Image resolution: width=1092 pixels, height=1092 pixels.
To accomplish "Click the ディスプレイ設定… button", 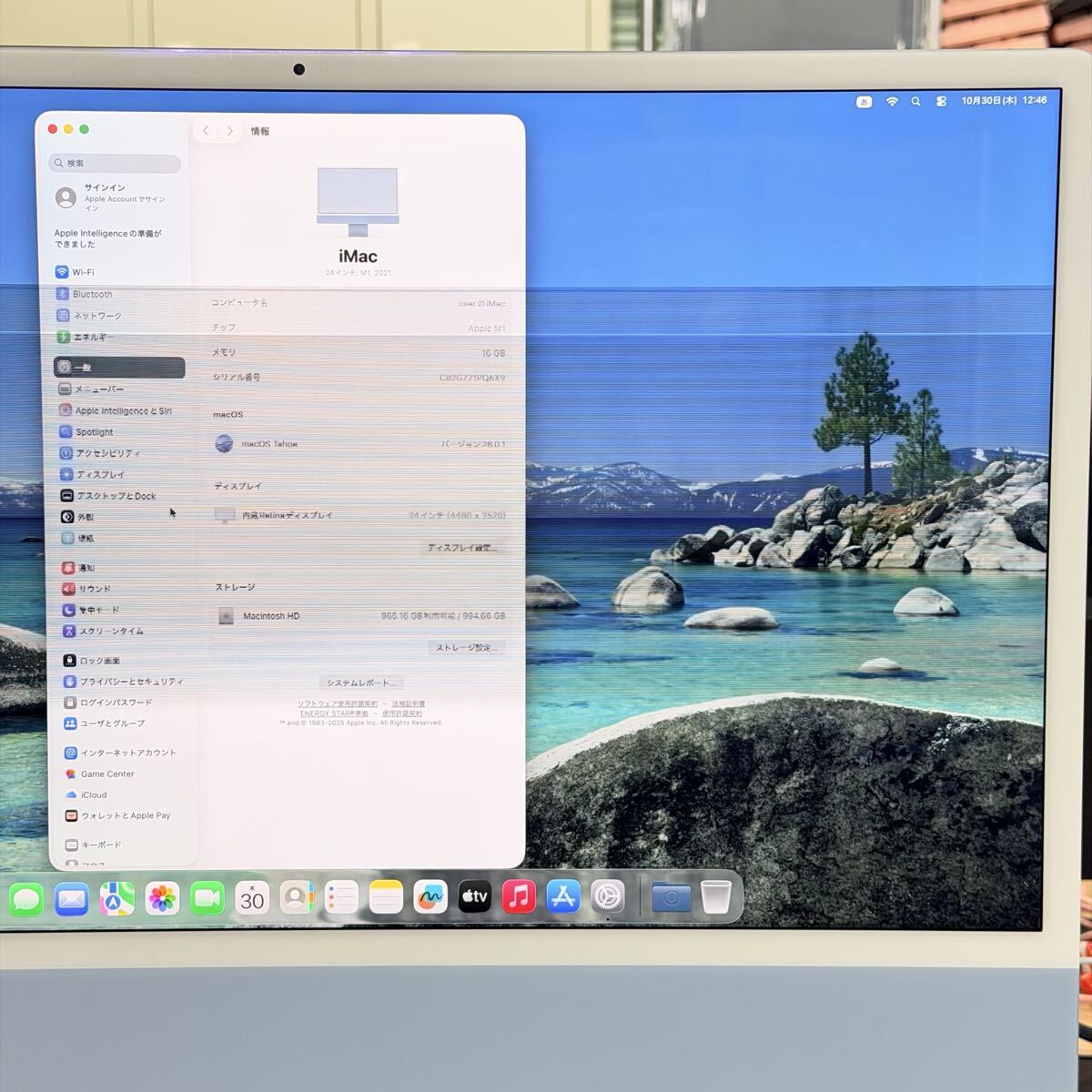I will tap(463, 548).
